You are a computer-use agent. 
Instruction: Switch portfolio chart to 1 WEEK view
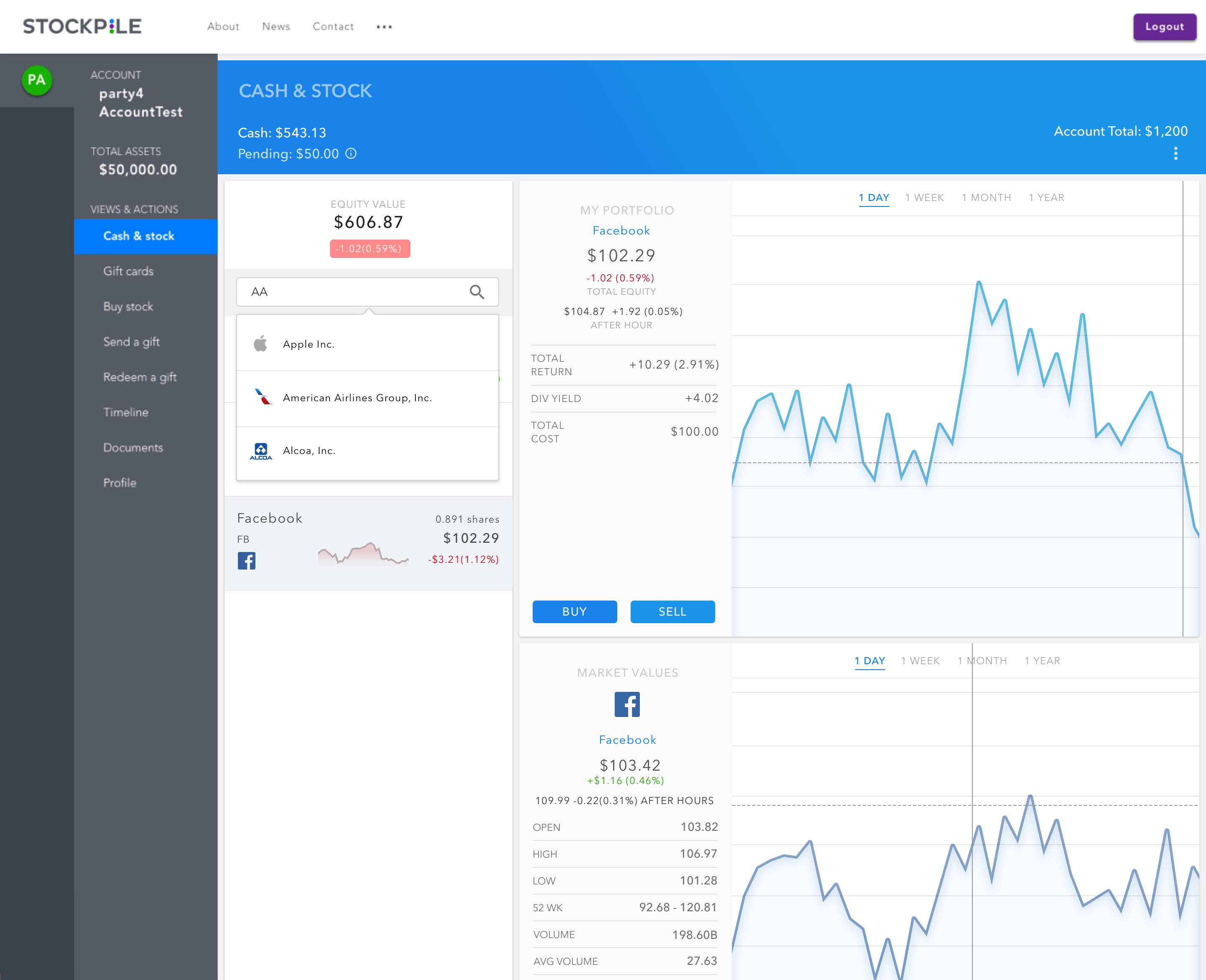pos(925,197)
